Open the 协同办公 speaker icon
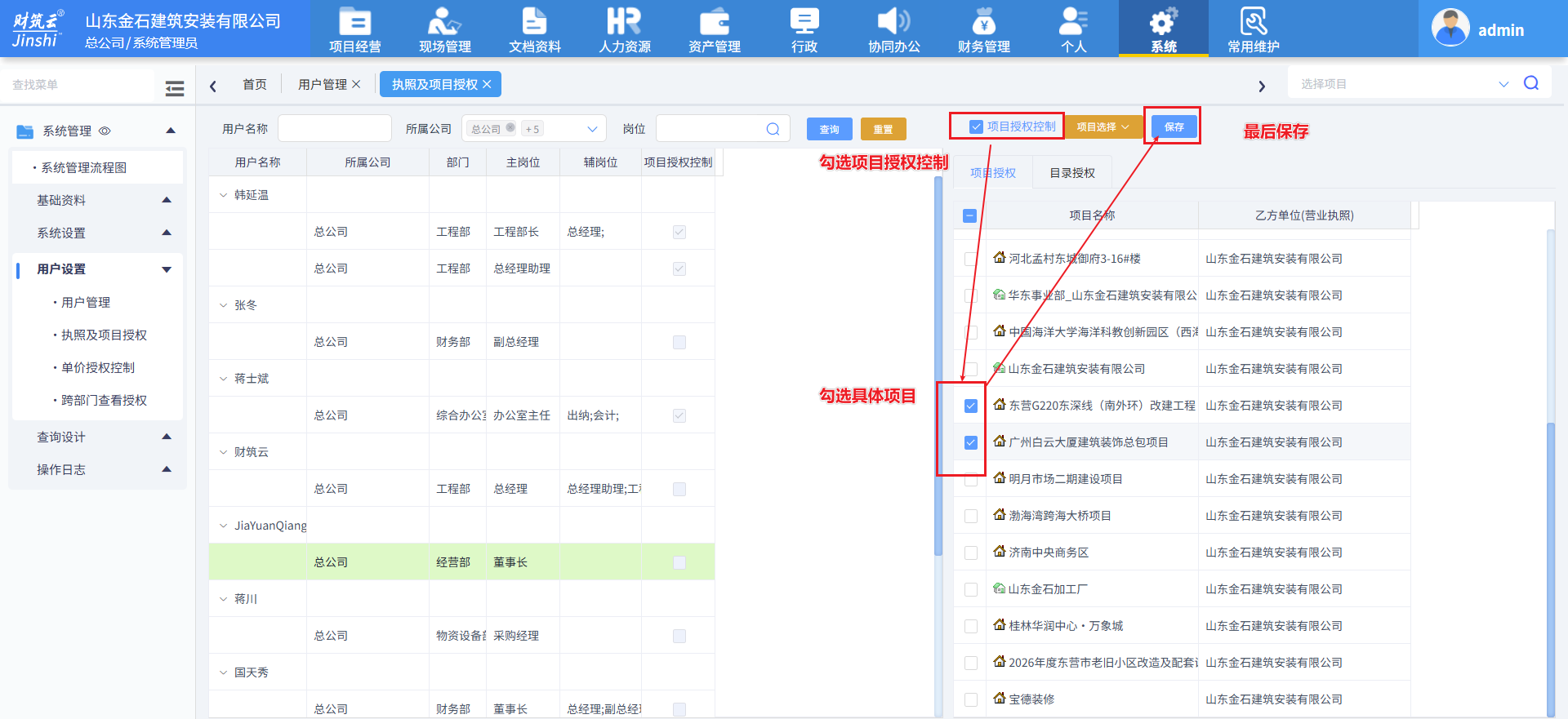This screenshot has height=719, width=1568. pos(894,21)
